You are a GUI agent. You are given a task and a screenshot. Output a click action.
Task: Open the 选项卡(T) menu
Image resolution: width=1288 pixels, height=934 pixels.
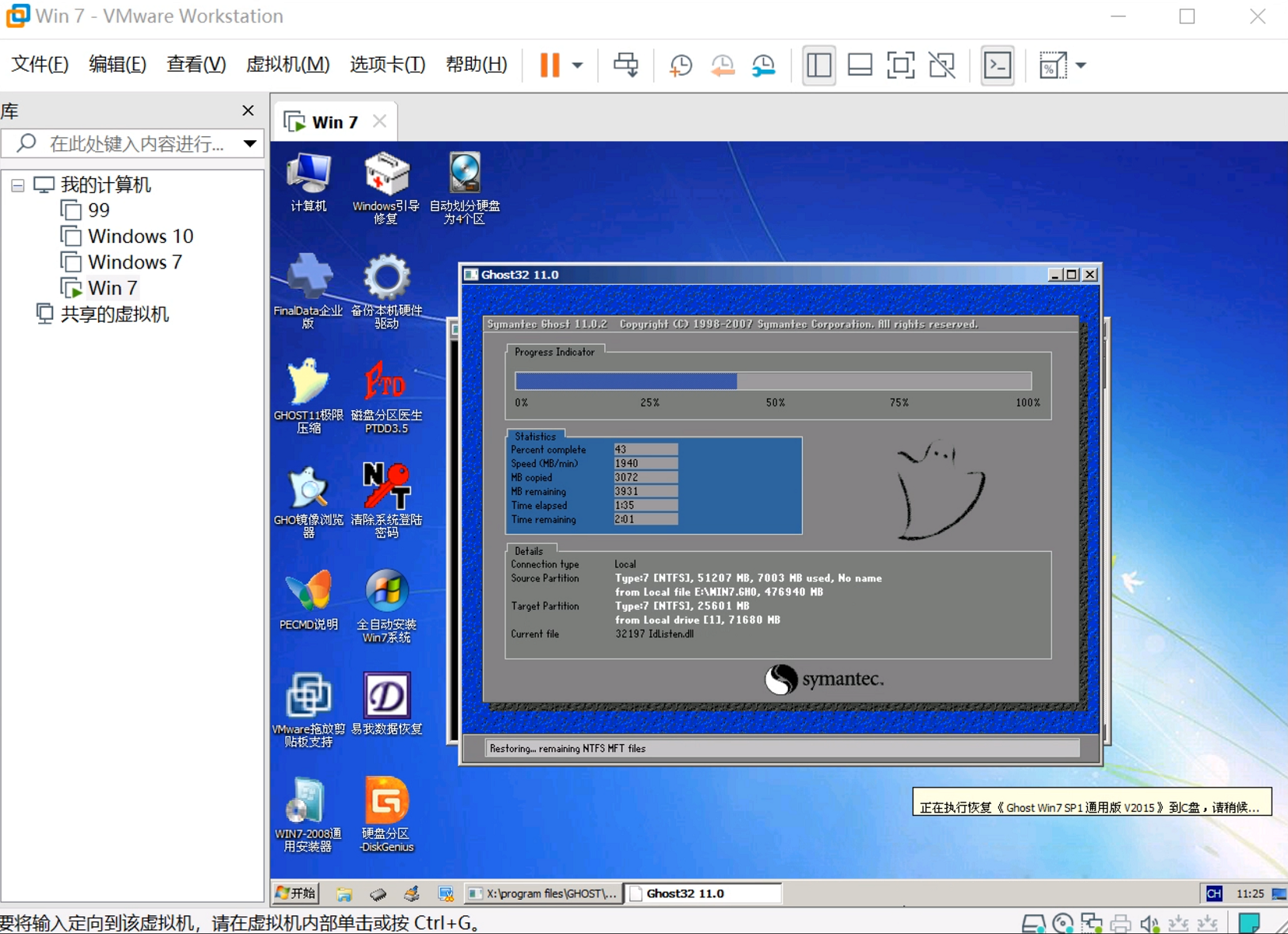click(387, 65)
